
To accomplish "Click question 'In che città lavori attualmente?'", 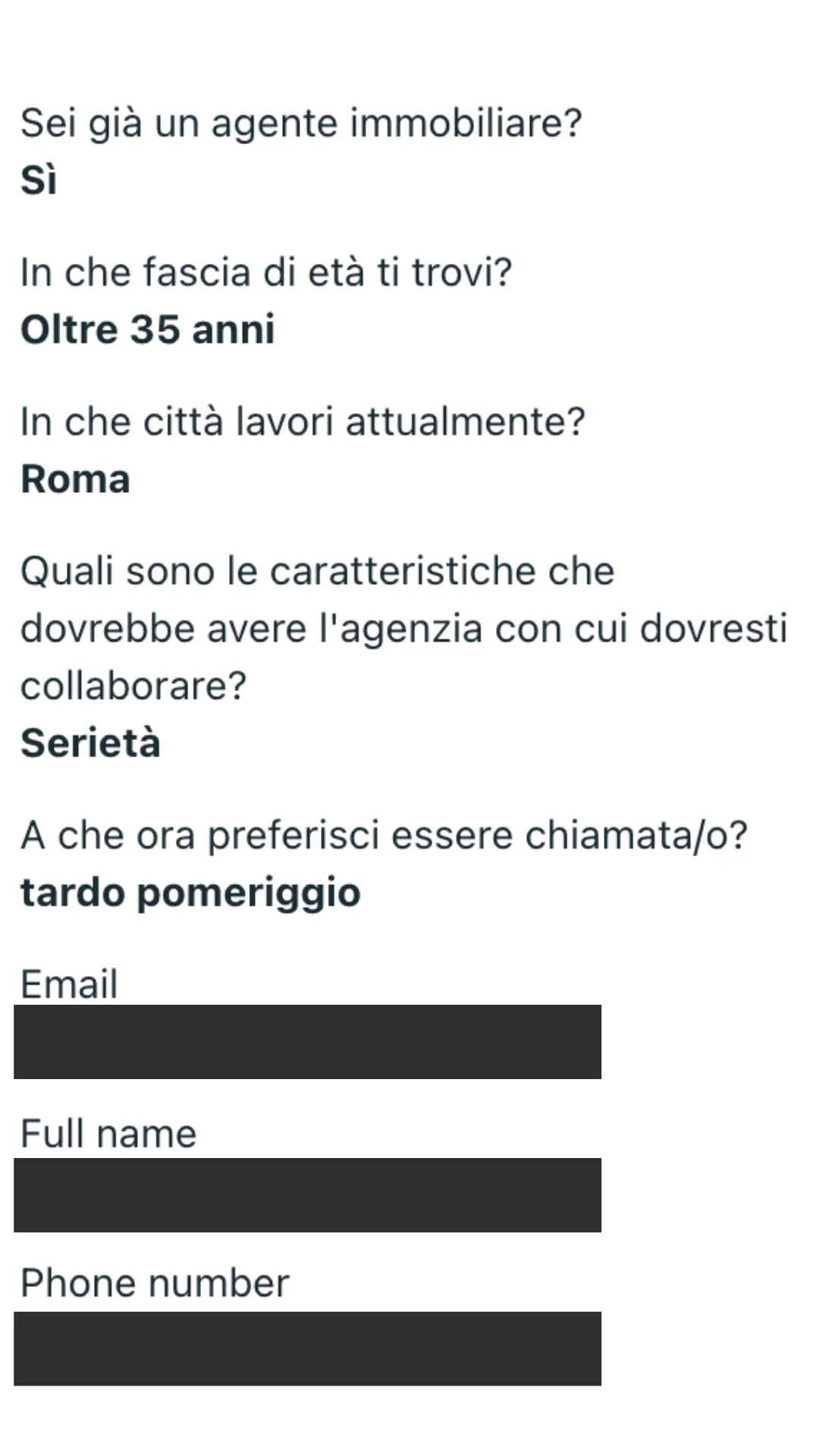I will 303,422.
